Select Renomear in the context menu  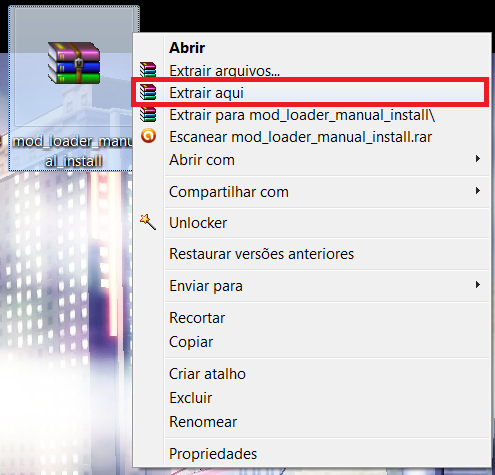311,422
